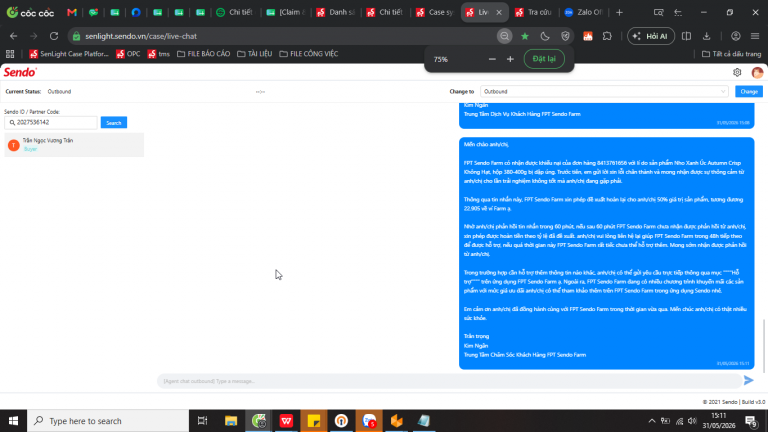The height and width of the screenshot is (432, 768).
Task: Expand the Tất cả dấu trang folder
Action: click(731, 54)
